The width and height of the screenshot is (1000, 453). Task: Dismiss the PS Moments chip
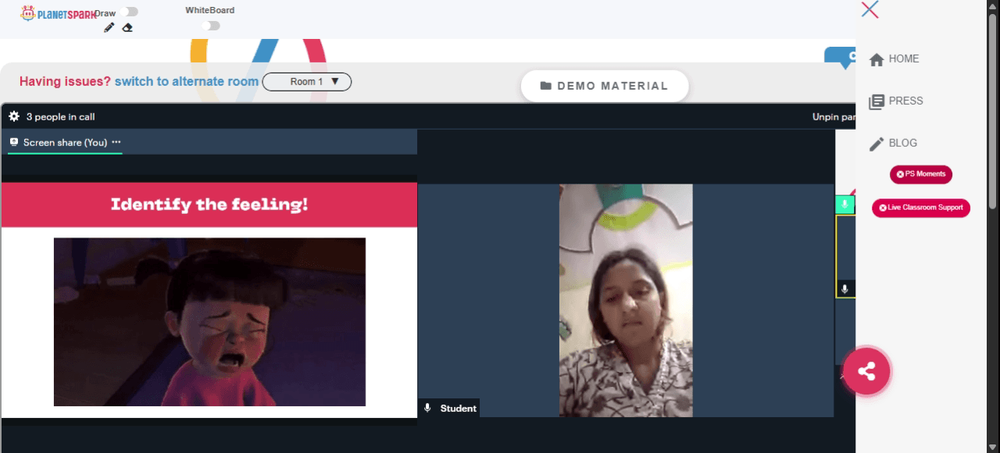pyautogui.click(x=900, y=174)
